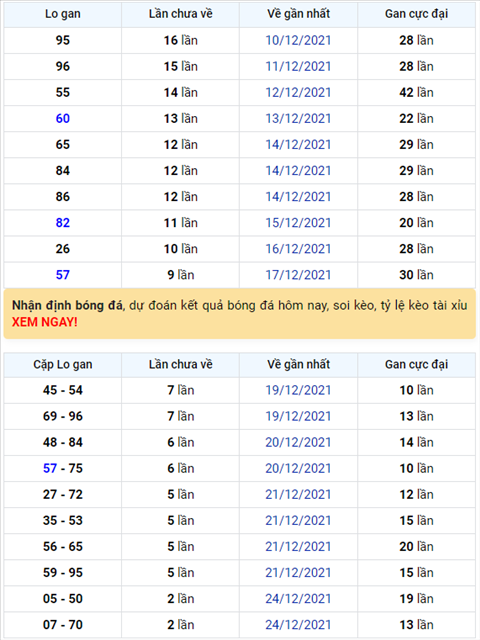Click pair 05 - 50

click(x=63, y=599)
